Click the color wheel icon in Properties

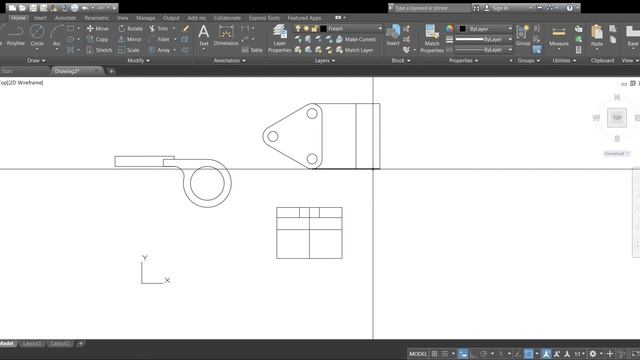[x=449, y=29]
